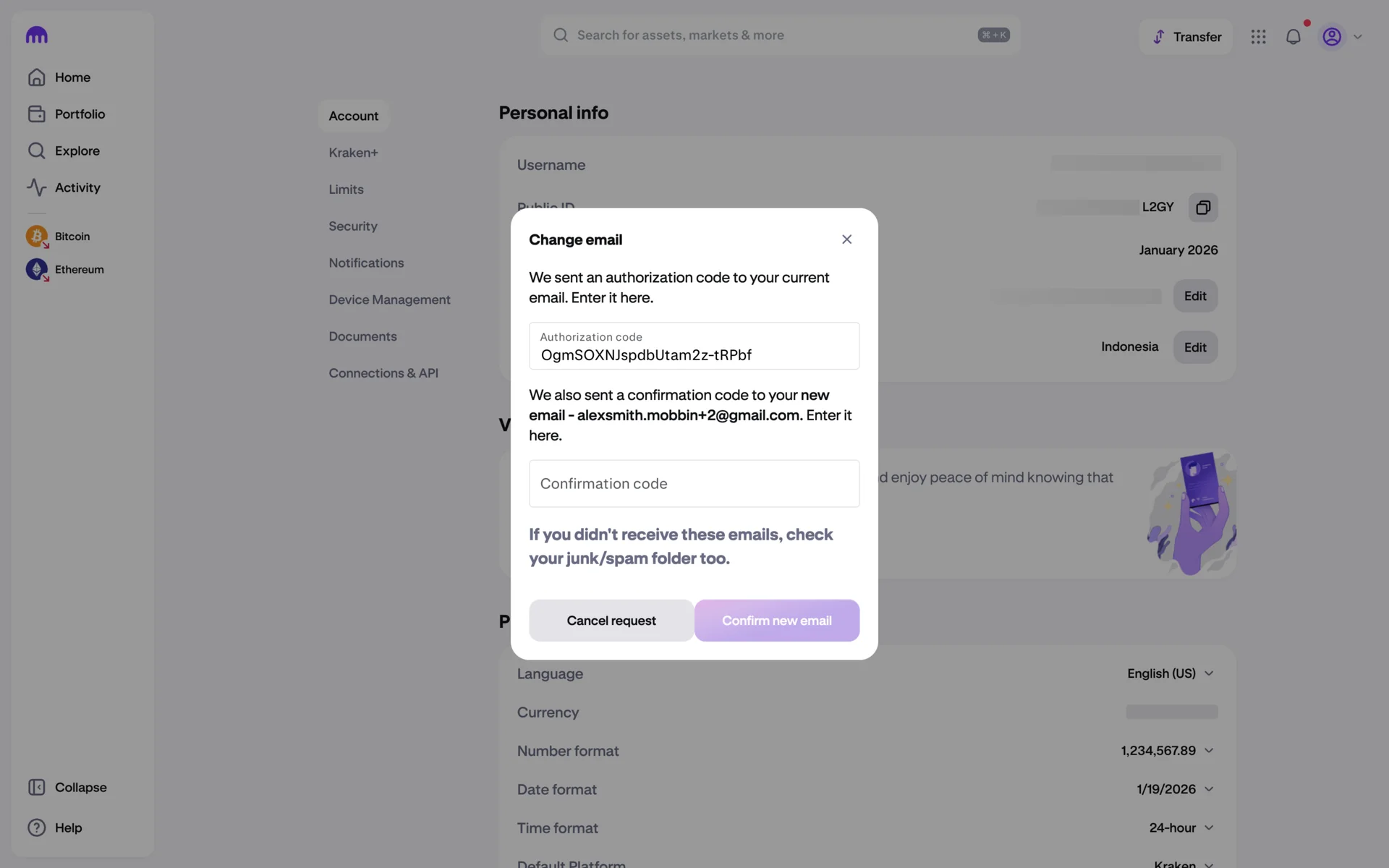Select Portfolio in the sidebar
Screen dimensions: 1389x868
(x=80, y=114)
